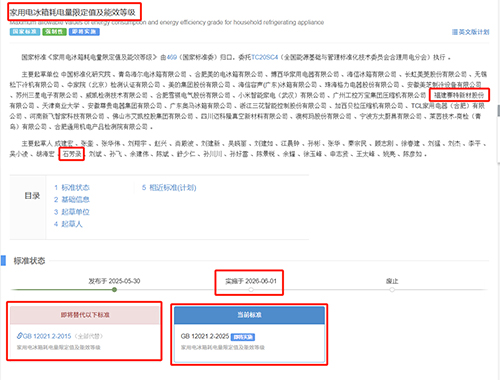Click the 废止 timeline dot

tap(392, 290)
